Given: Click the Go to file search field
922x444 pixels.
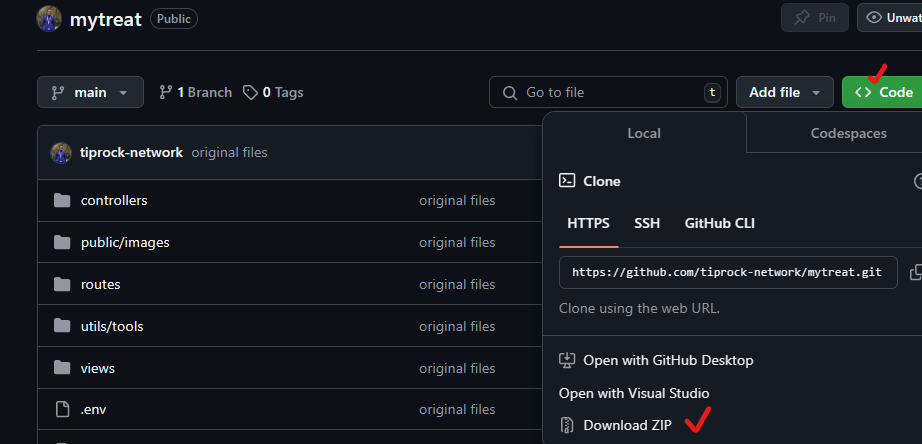Looking at the screenshot, I should pyautogui.click(x=608, y=92).
